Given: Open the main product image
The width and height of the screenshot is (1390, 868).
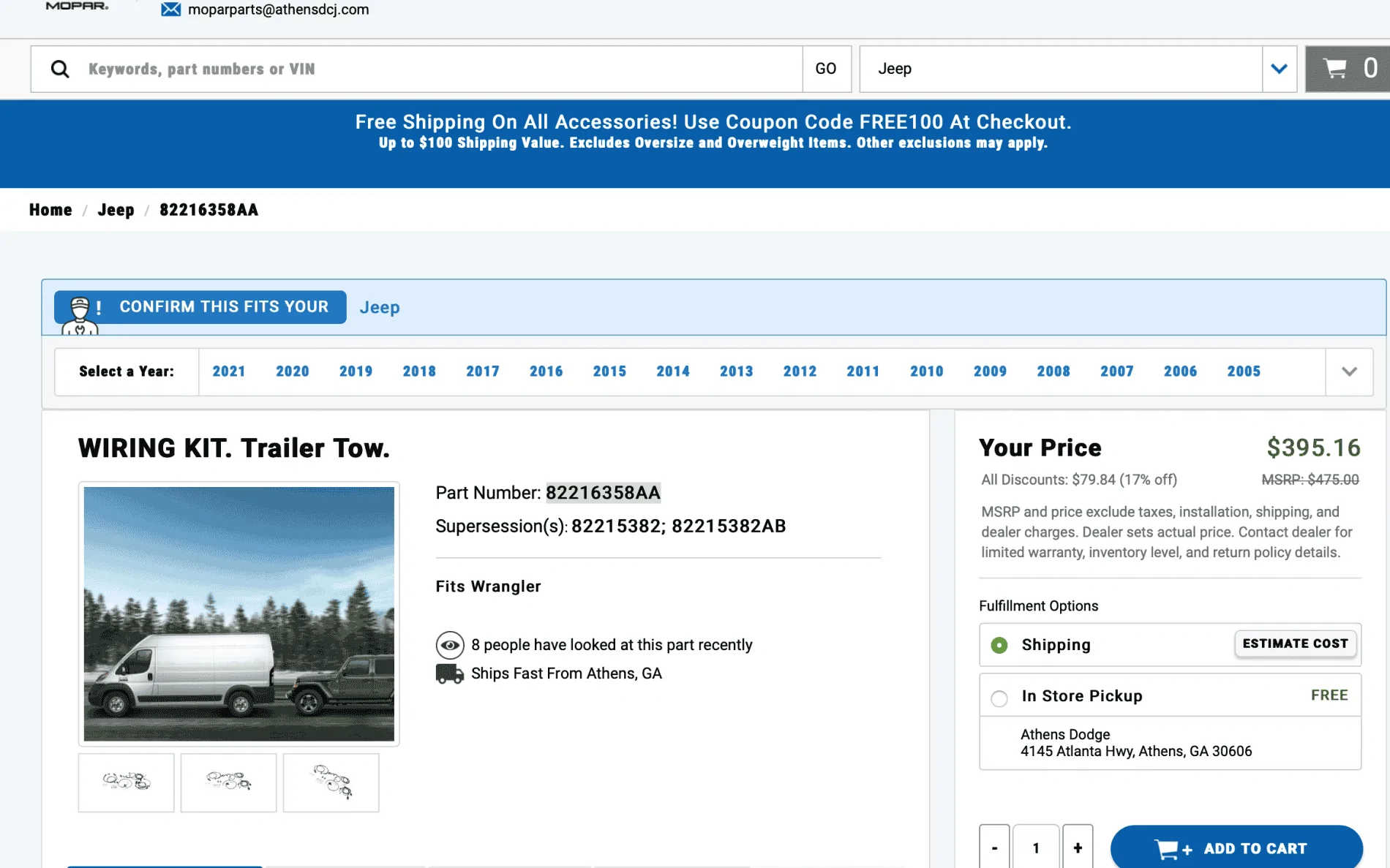Looking at the screenshot, I should point(239,614).
